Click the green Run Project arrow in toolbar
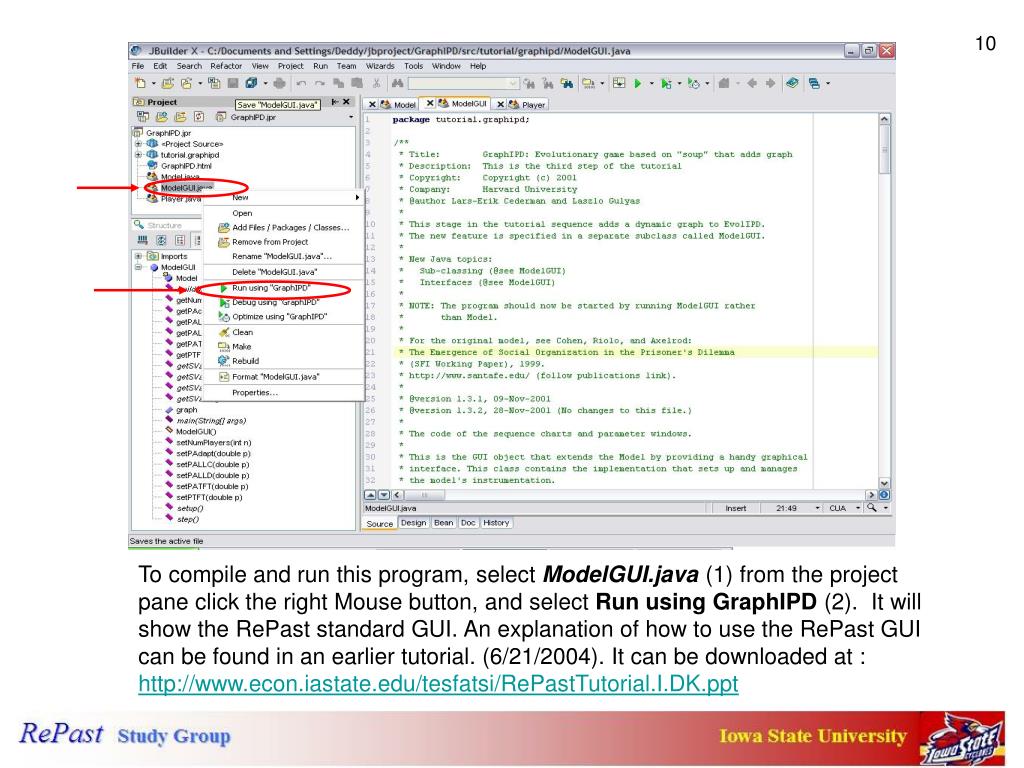Screen dimensions: 1024x768 [x=637, y=83]
